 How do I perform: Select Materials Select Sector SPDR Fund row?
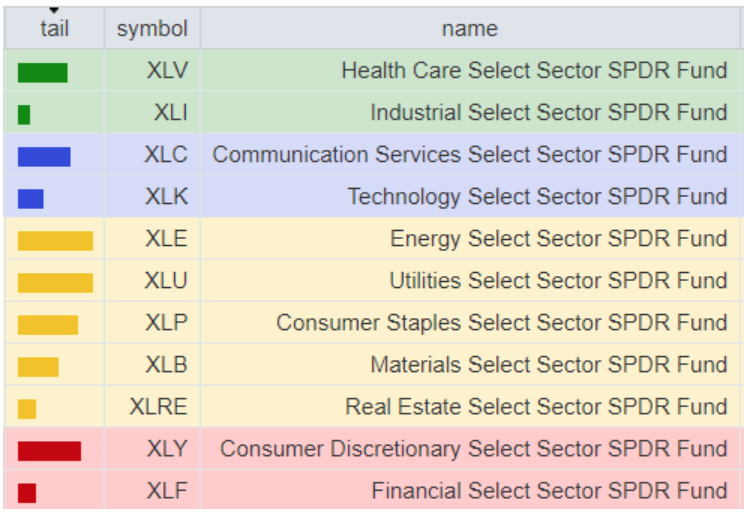(549, 365)
